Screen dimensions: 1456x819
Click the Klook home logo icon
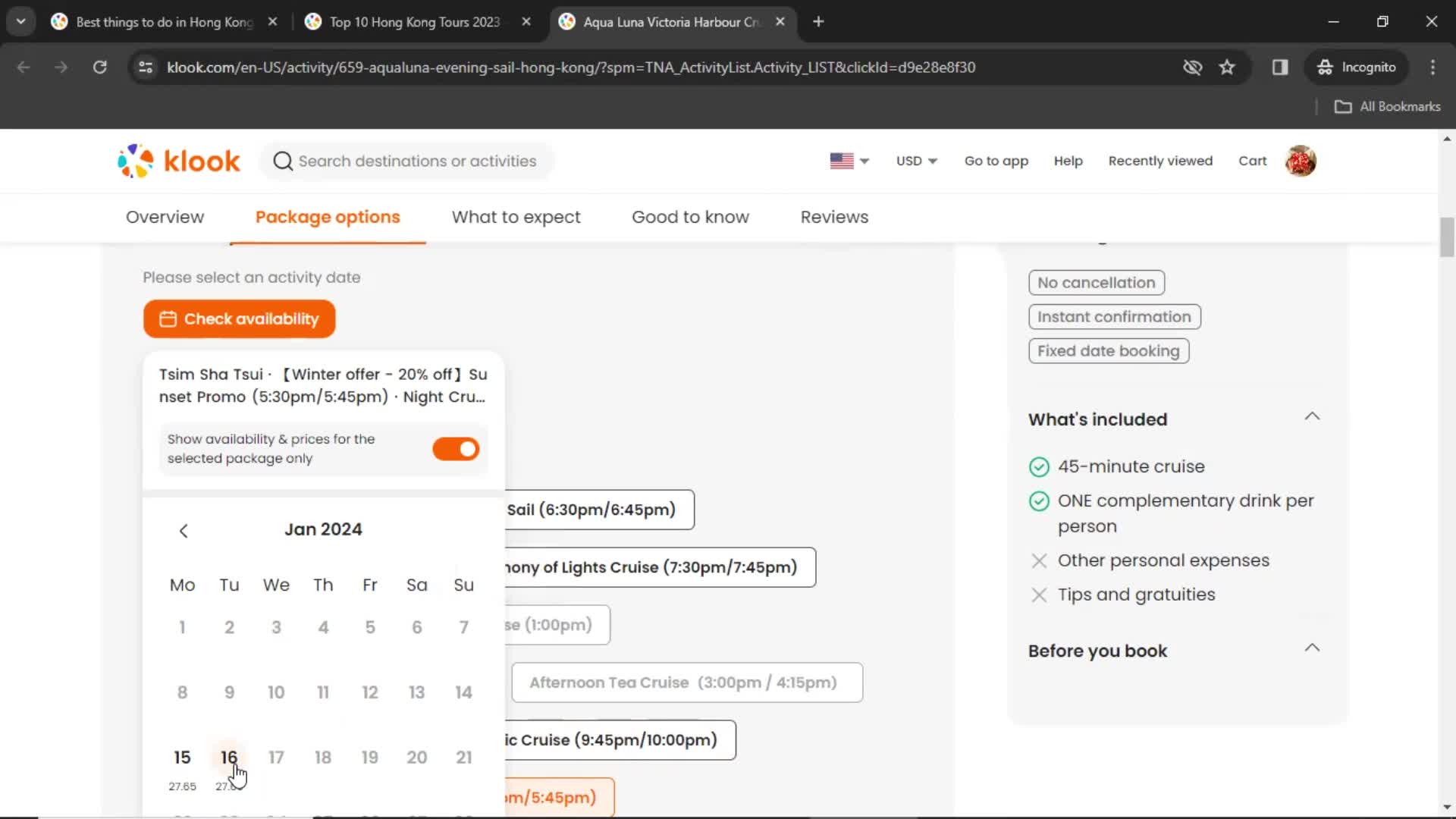point(179,161)
